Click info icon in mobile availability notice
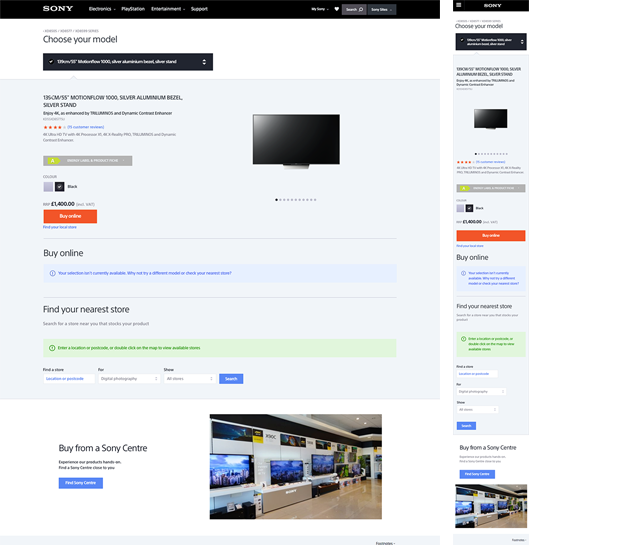Image resolution: width=620 pixels, height=545 pixels. pyautogui.click(x=463, y=273)
